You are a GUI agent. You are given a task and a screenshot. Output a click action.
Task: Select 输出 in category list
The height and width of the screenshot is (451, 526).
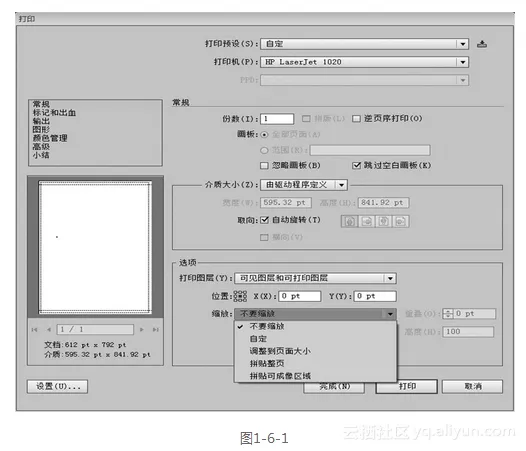pos(41,121)
